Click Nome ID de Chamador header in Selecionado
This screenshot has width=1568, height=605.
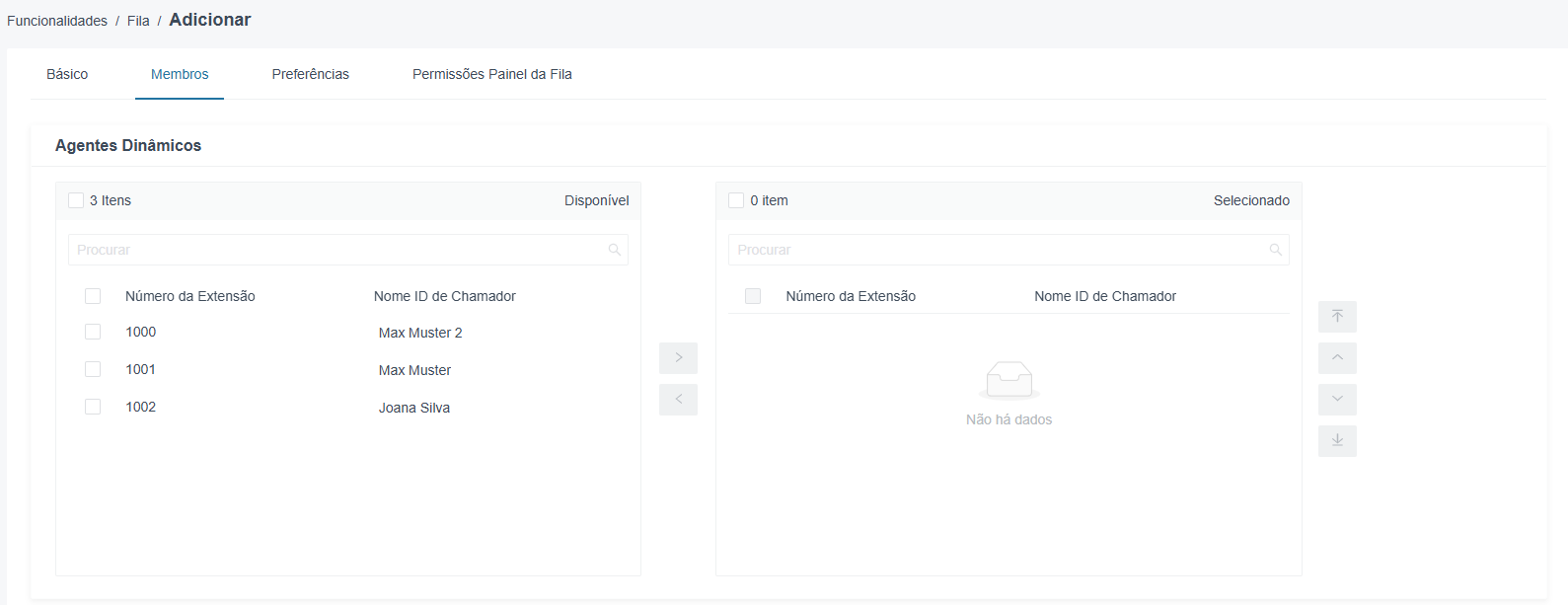coord(1105,296)
